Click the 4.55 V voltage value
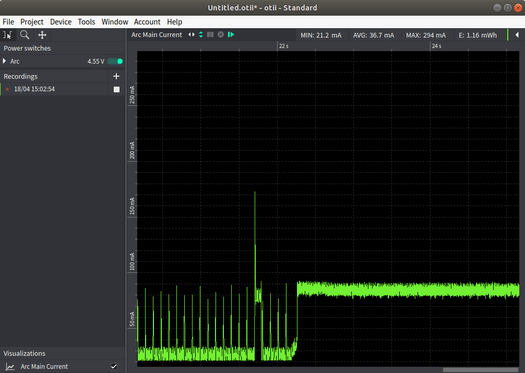The width and height of the screenshot is (525, 373). coord(96,61)
